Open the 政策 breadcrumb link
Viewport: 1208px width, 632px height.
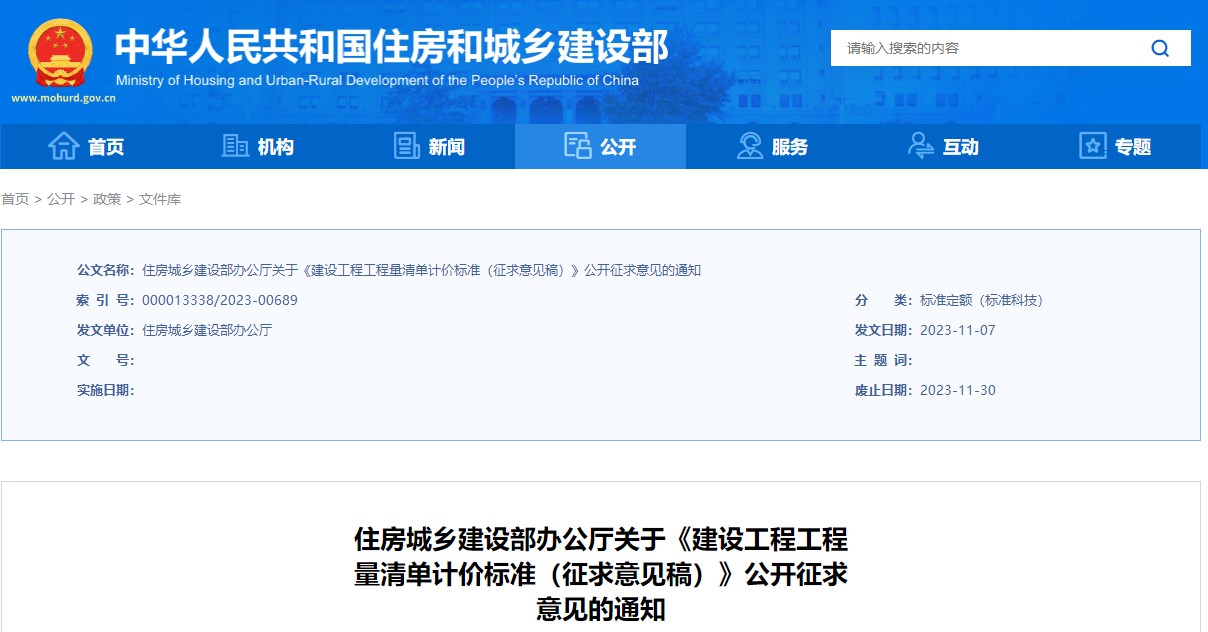106,199
